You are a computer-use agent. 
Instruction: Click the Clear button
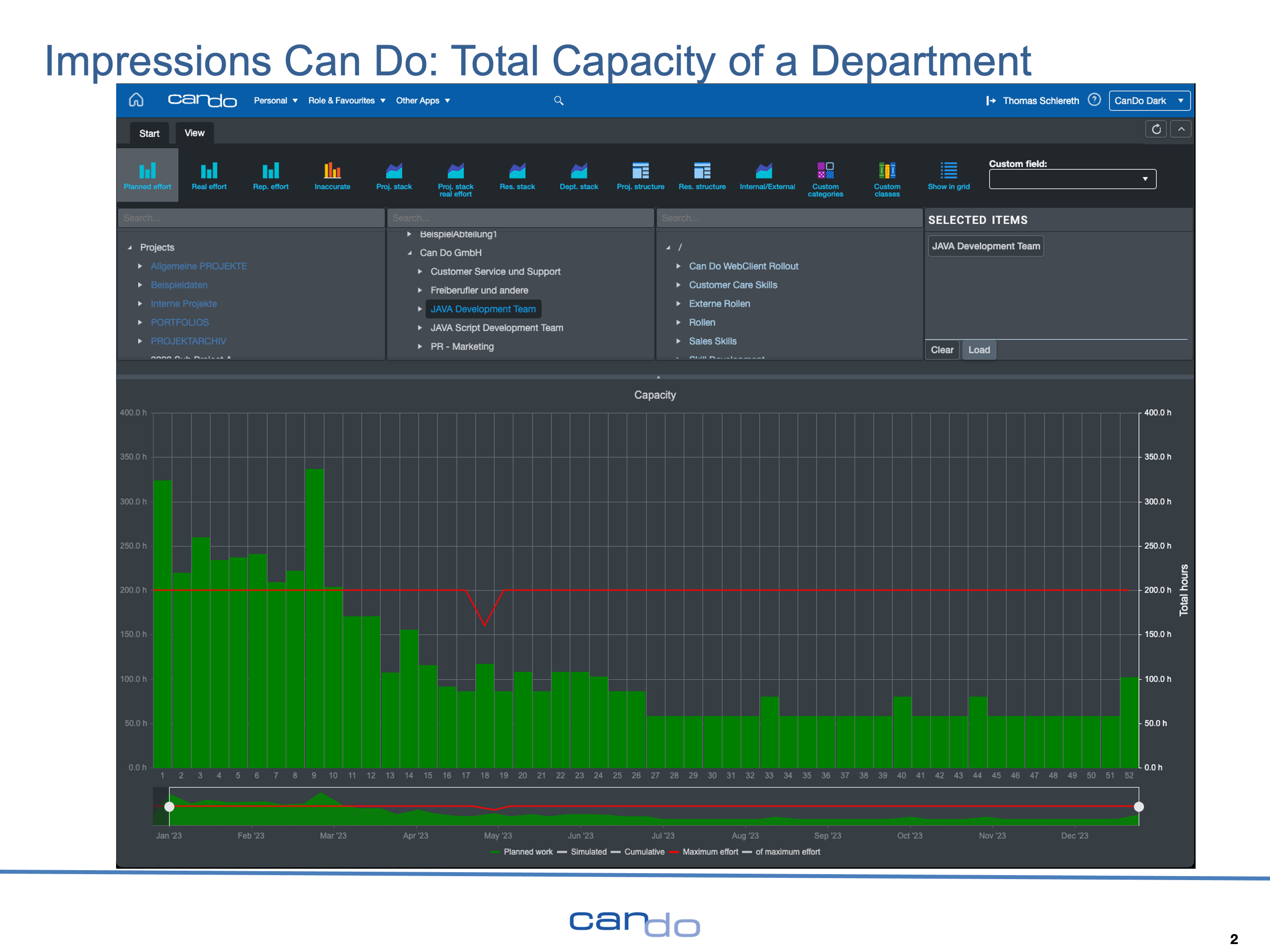coord(942,350)
